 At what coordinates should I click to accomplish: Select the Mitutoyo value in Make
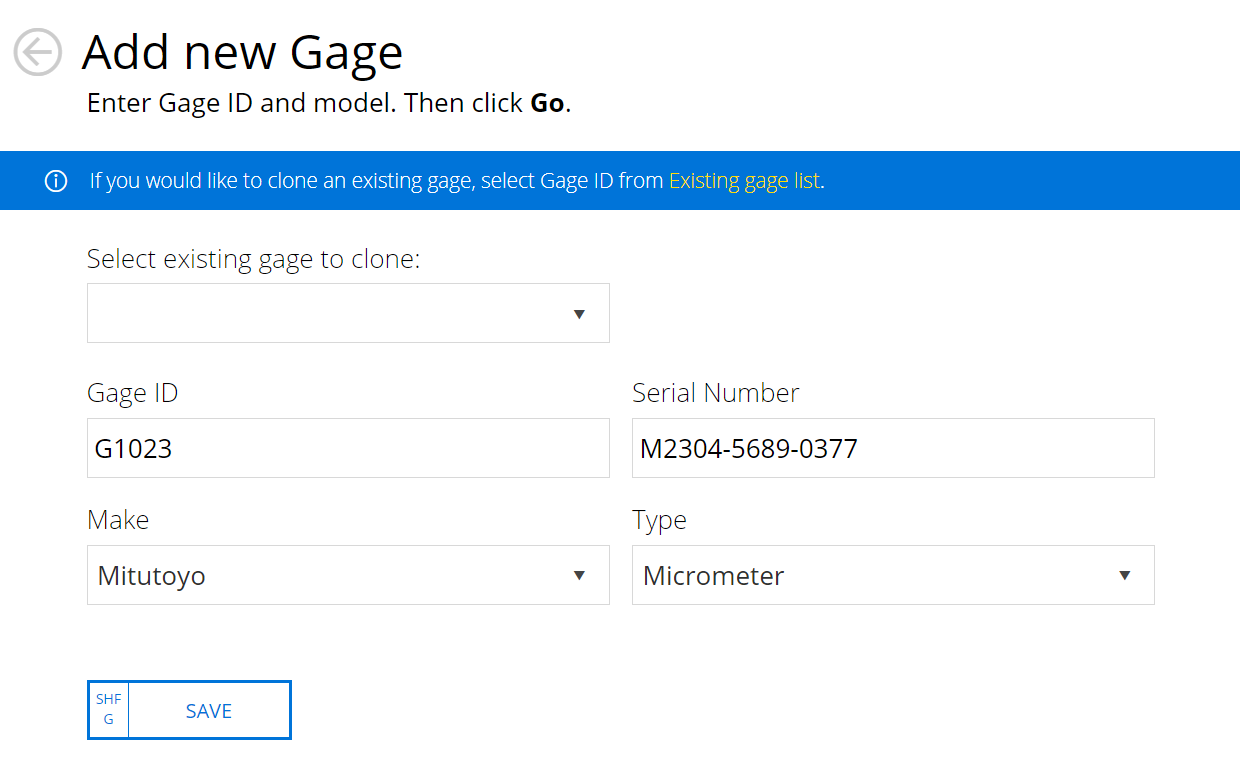(x=152, y=576)
